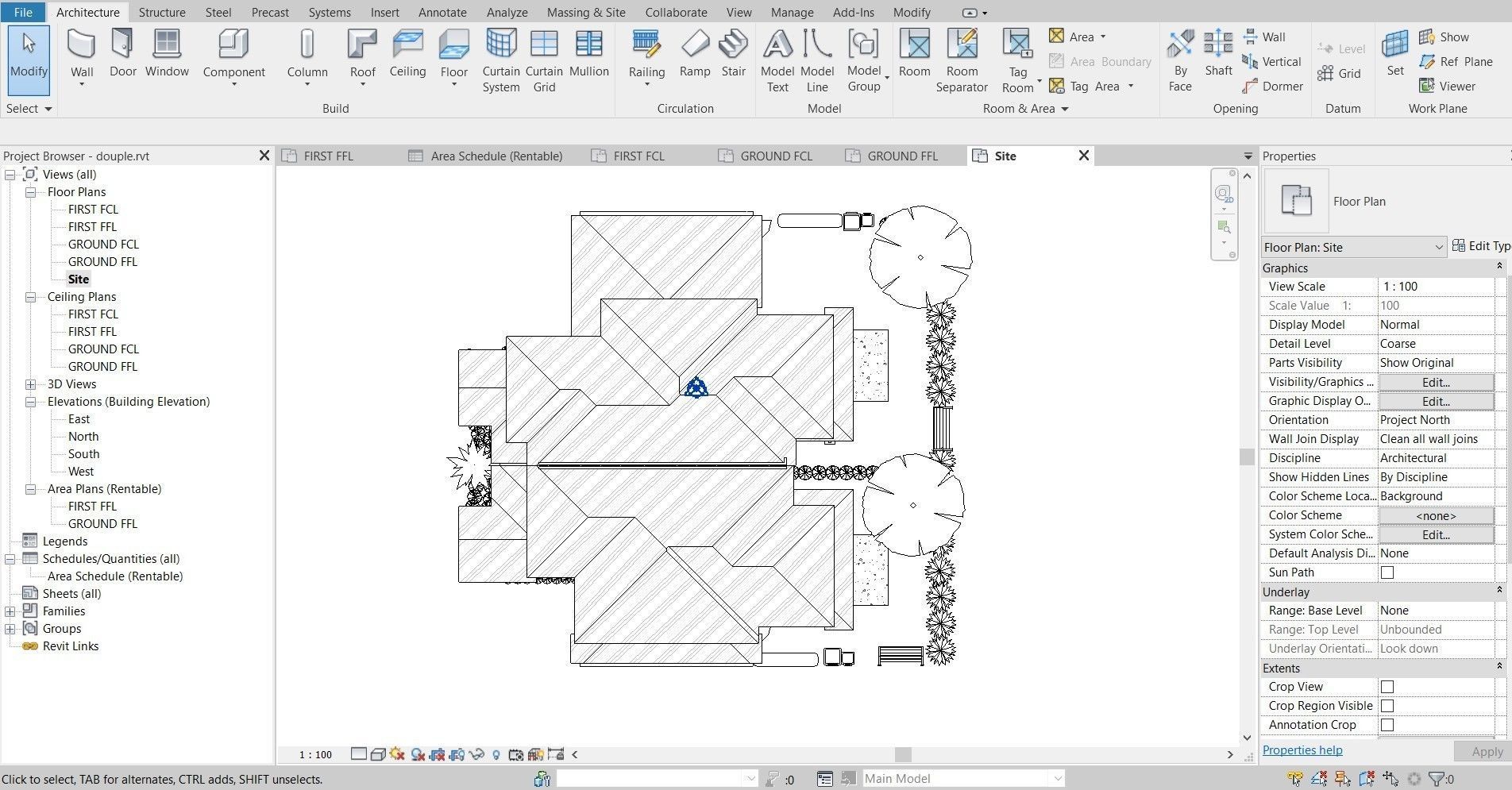Screen dimensions: 1512x790
Task: Open the Select panel dropdown
Action: (x=29, y=109)
